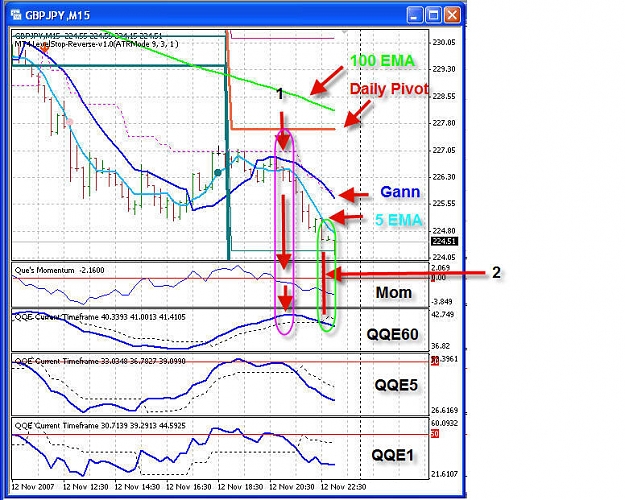Image resolution: width=625 pixels, height=500 pixels.
Task: Click the current price tag 224.51
Action: [x=444, y=241]
